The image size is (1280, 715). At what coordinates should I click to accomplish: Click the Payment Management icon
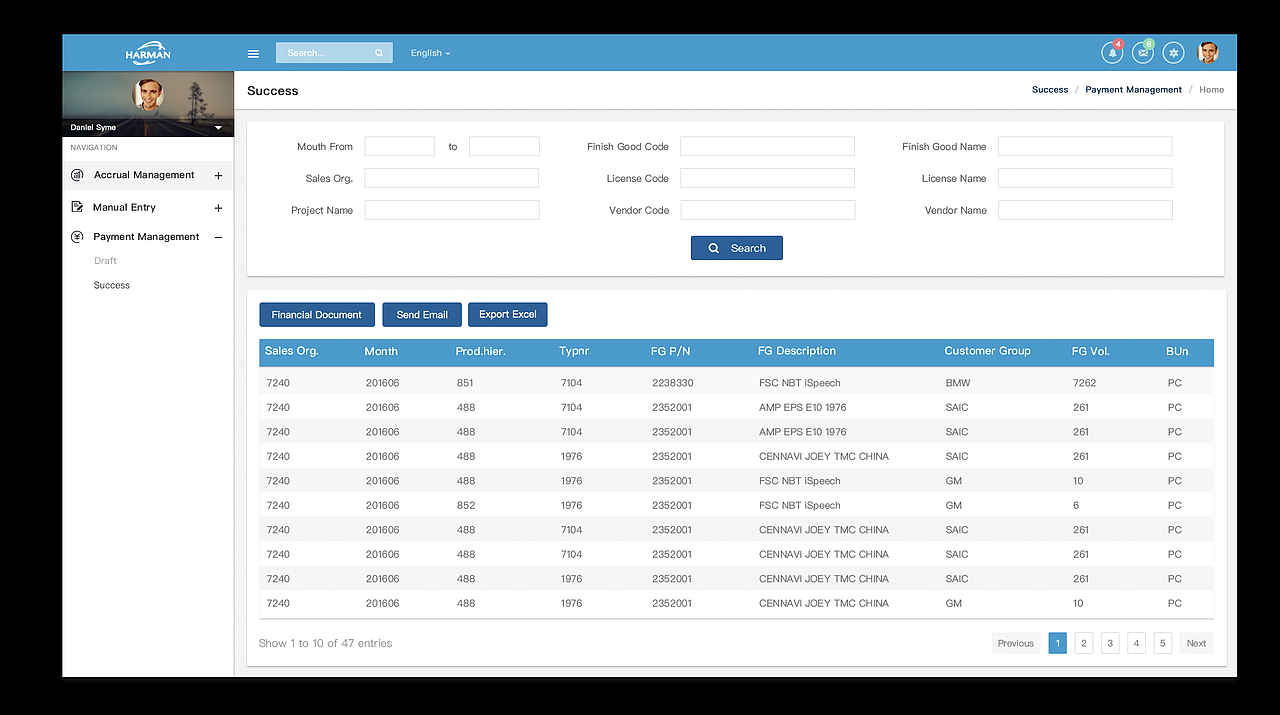(77, 237)
